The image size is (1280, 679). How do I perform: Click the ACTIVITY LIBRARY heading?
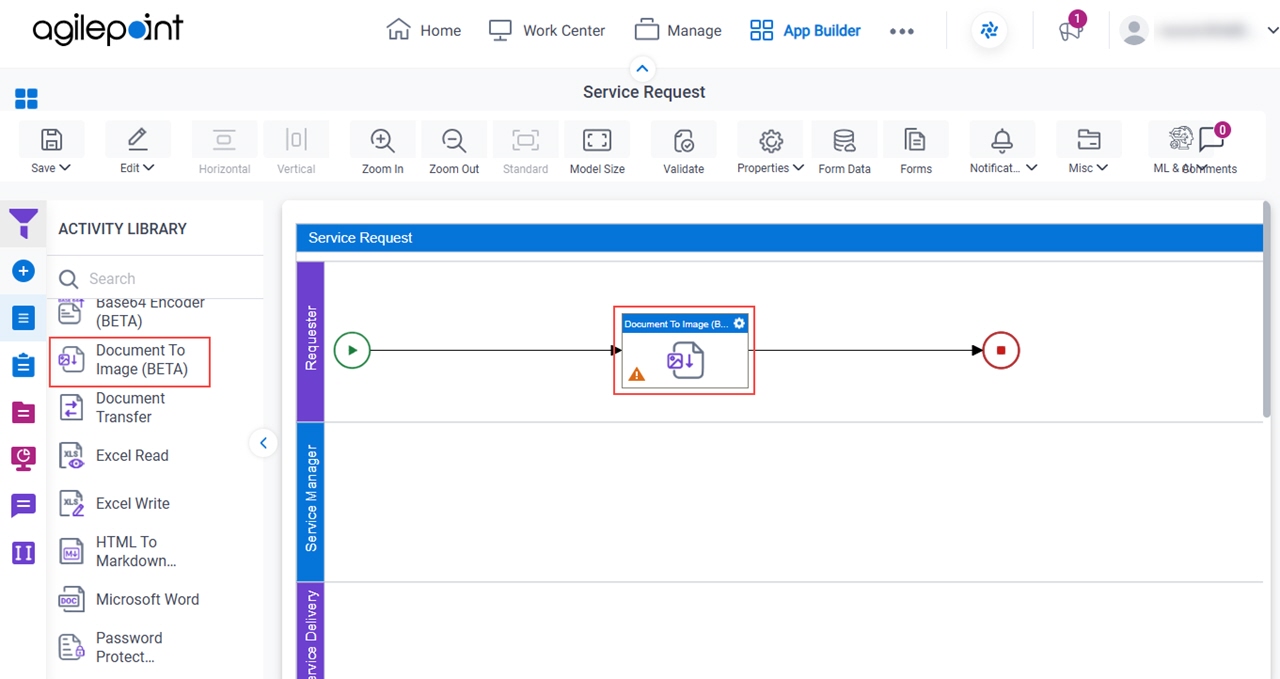point(122,229)
